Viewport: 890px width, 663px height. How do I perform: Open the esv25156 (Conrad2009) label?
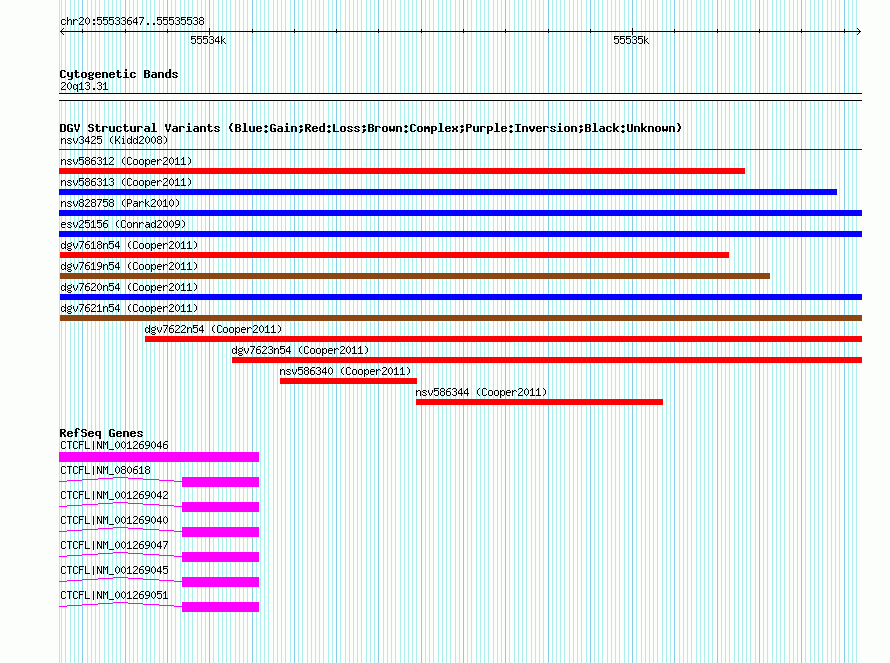[x=123, y=224]
